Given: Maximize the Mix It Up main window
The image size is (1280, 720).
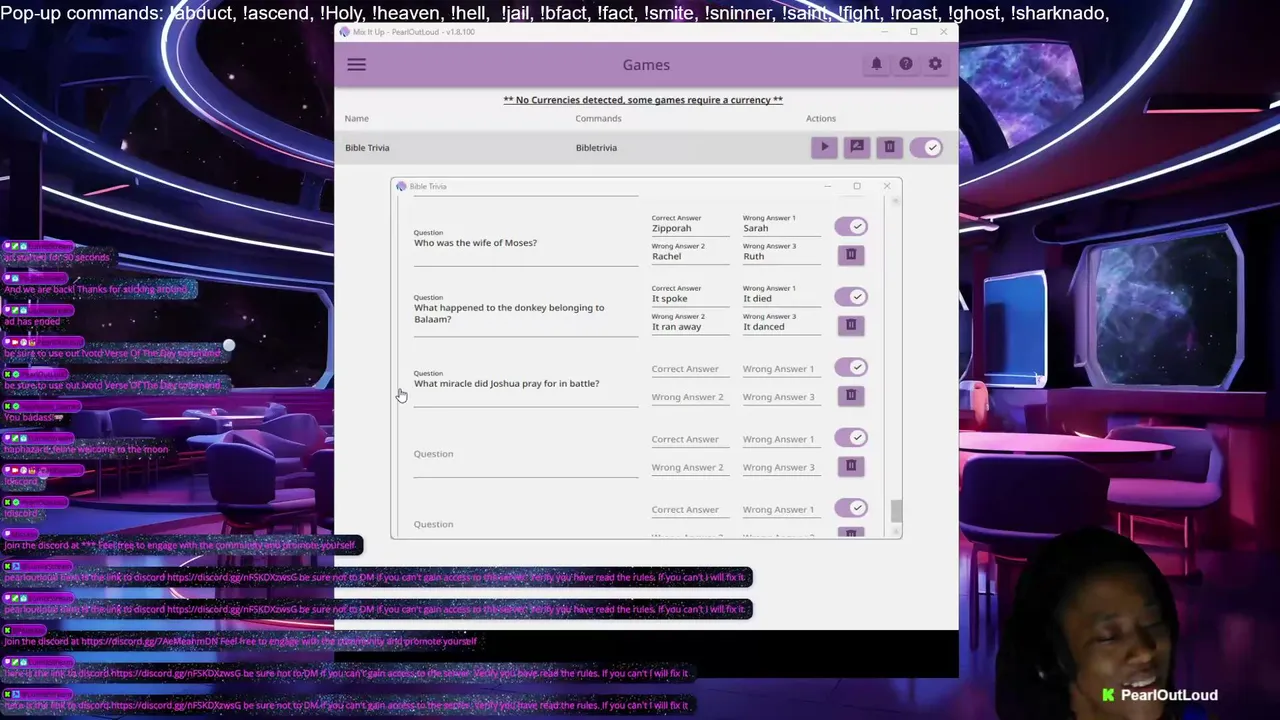Looking at the screenshot, I should [913, 32].
